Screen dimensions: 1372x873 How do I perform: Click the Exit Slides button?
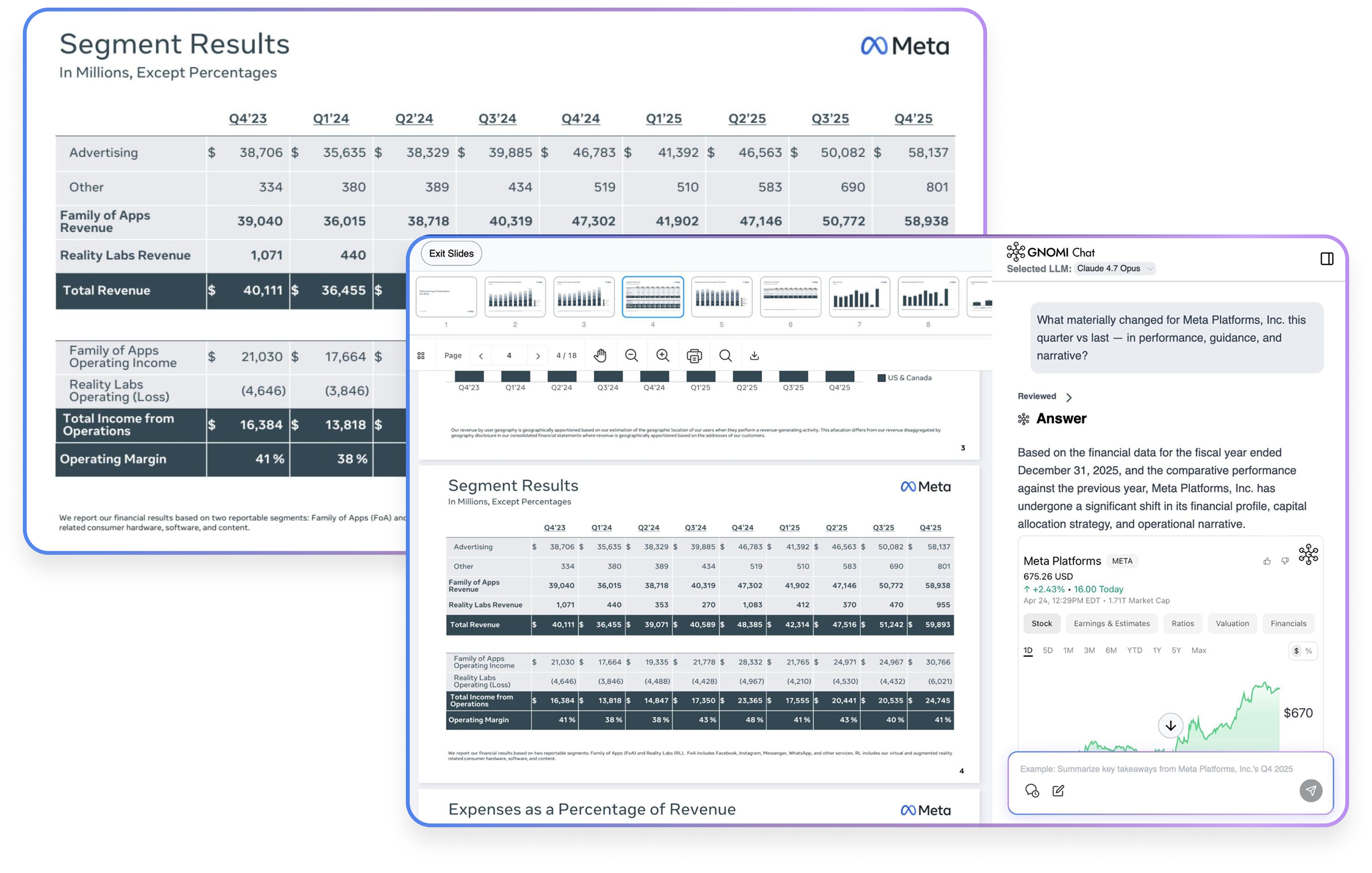pos(451,254)
